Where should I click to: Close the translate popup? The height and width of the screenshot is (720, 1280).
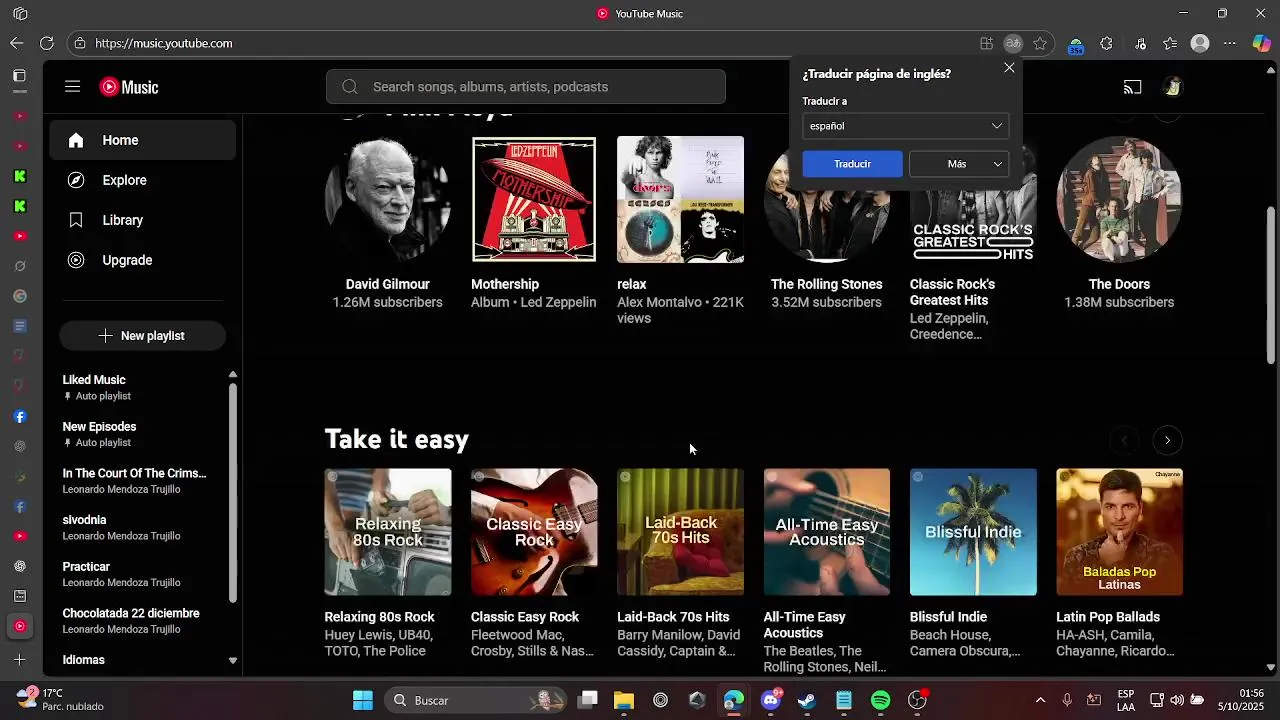(x=1009, y=68)
